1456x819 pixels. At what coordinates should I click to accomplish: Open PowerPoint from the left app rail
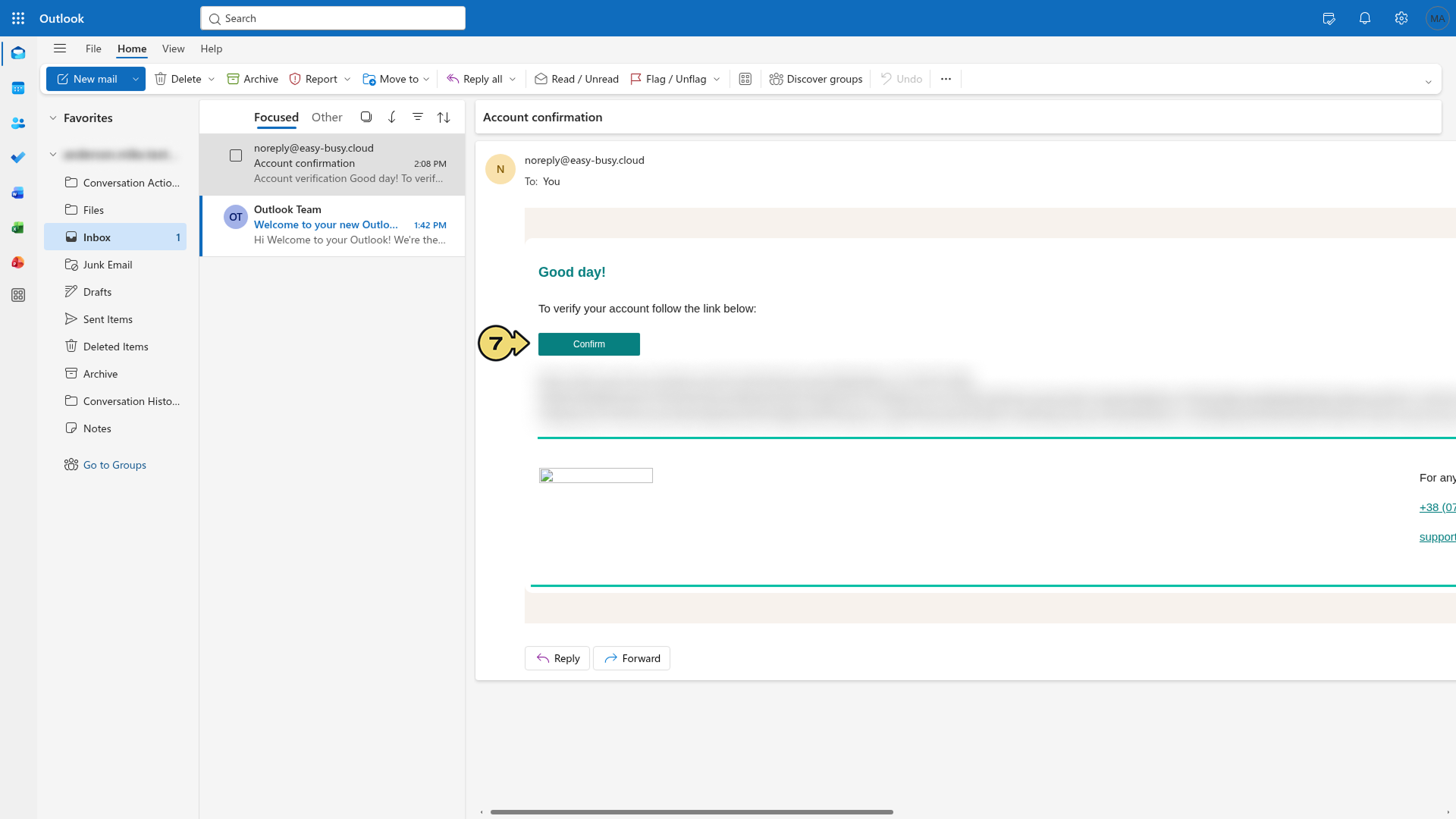(x=18, y=262)
